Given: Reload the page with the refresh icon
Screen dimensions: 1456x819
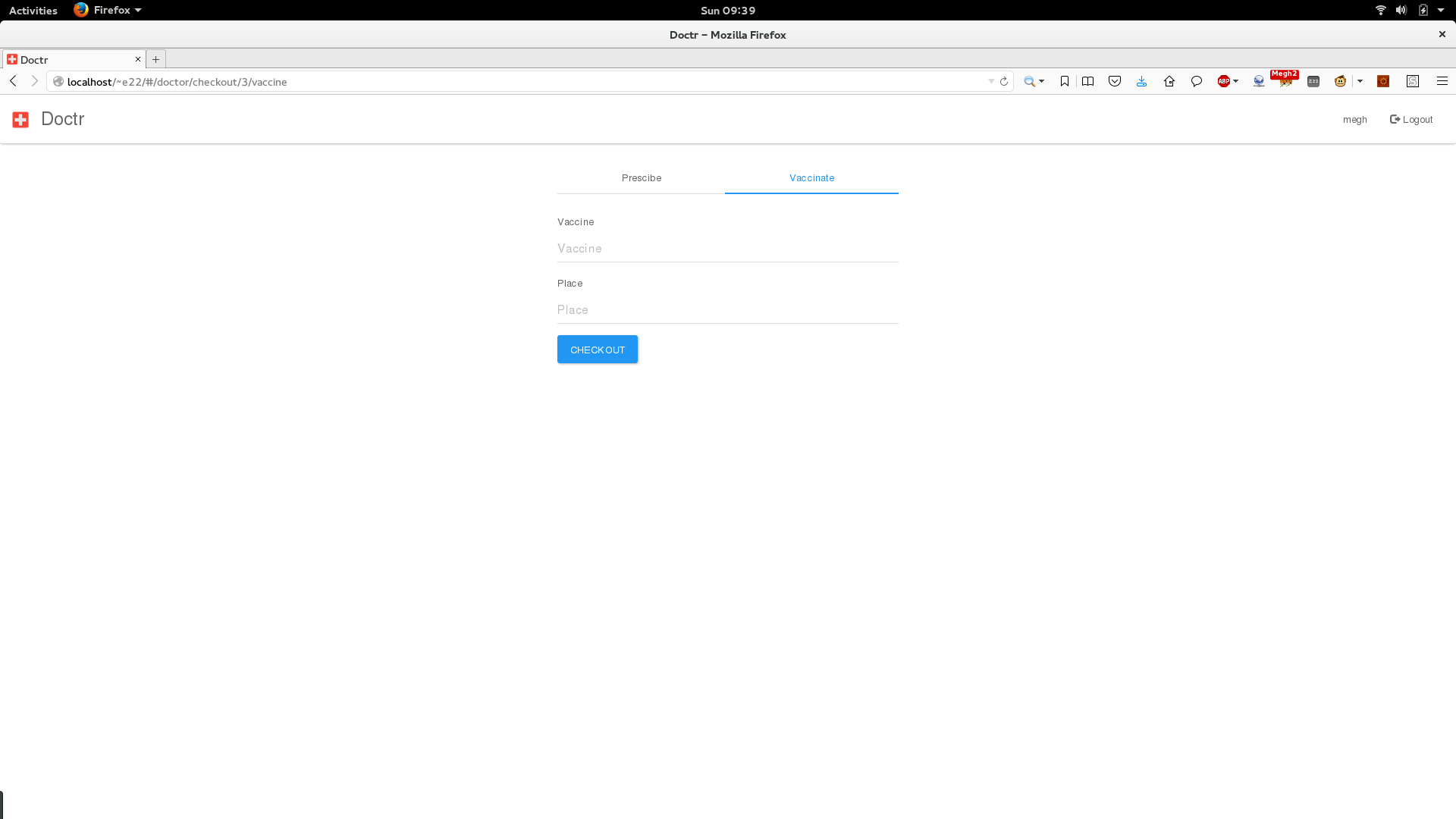Looking at the screenshot, I should point(1004,81).
